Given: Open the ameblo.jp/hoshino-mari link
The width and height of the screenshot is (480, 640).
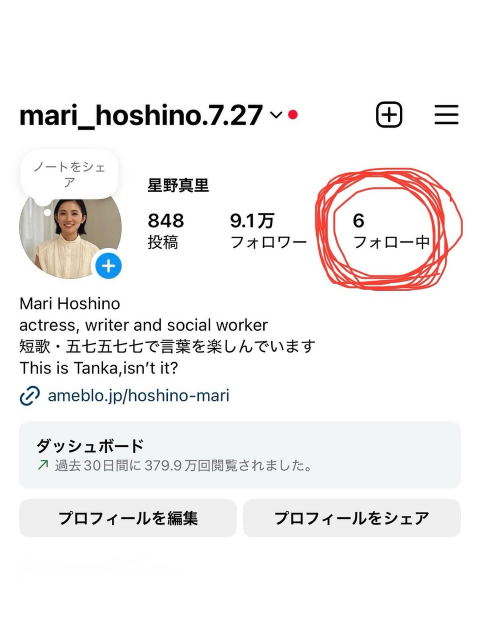Looking at the screenshot, I should 138,396.
